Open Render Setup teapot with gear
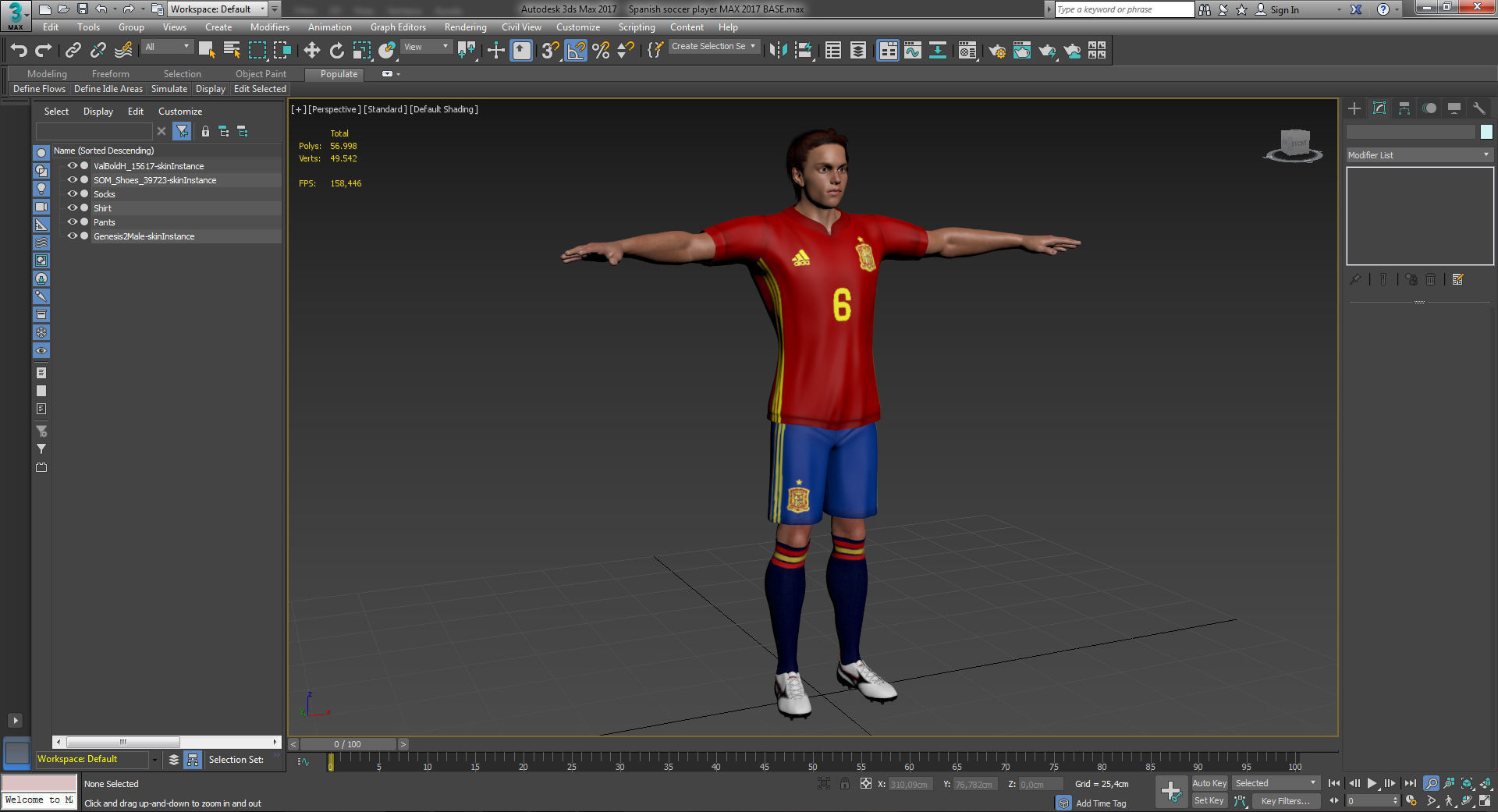 (x=997, y=51)
